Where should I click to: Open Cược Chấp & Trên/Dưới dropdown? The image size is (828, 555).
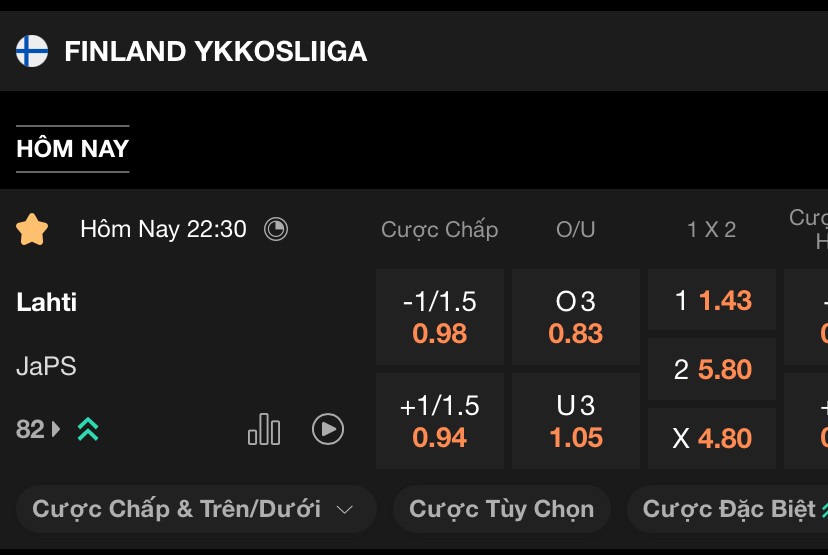point(196,509)
